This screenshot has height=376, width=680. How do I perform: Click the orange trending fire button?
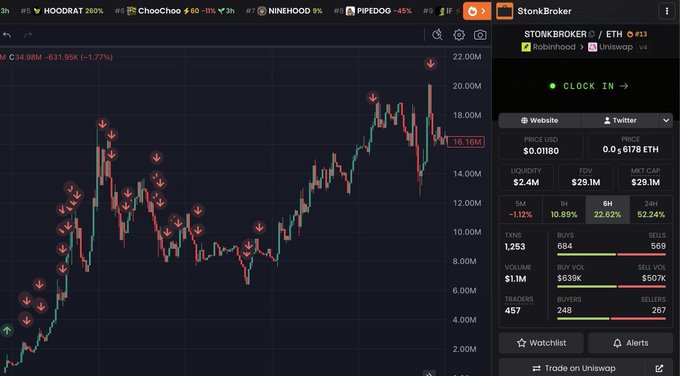(477, 11)
